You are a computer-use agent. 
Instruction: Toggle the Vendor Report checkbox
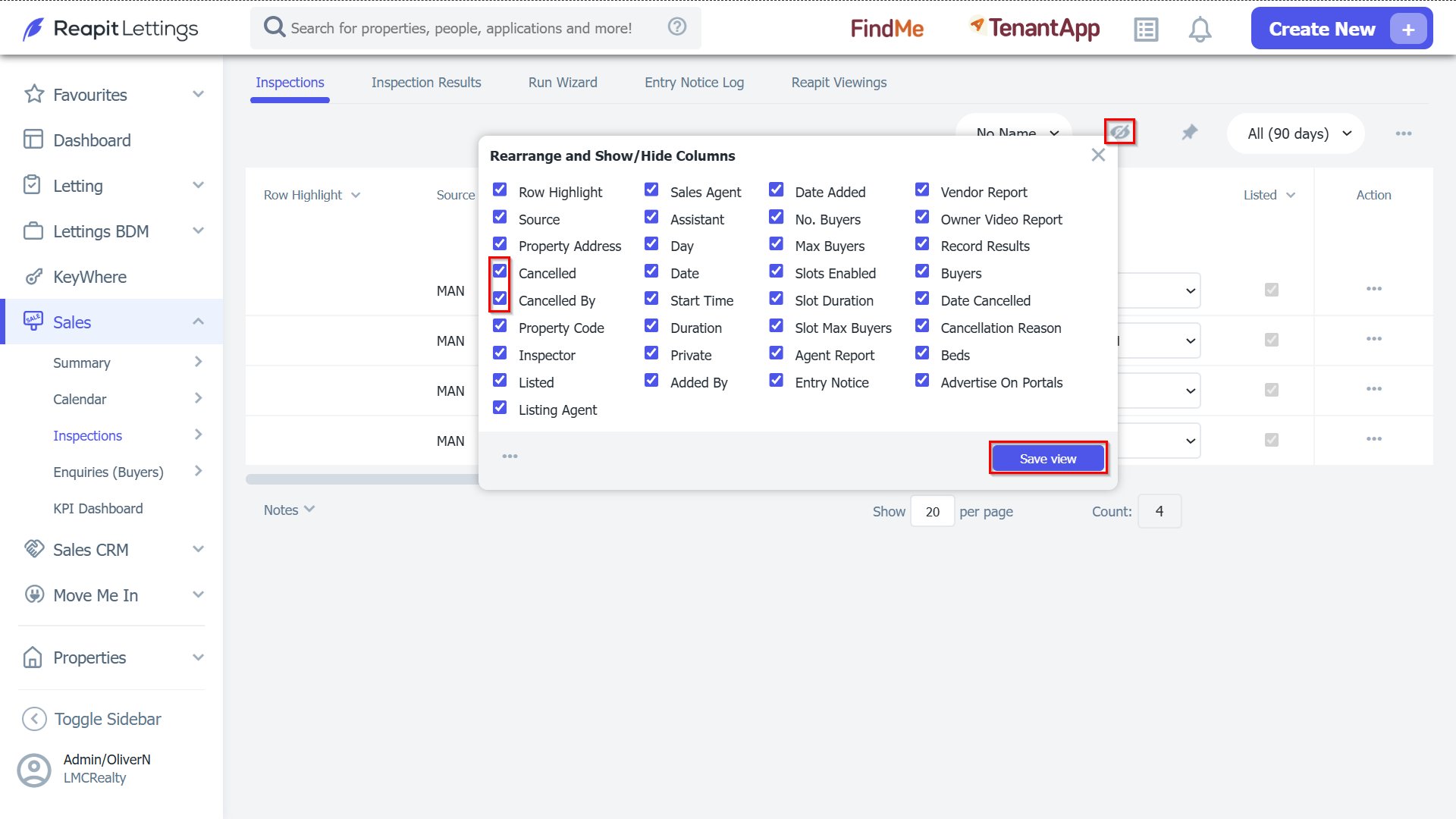tap(922, 190)
